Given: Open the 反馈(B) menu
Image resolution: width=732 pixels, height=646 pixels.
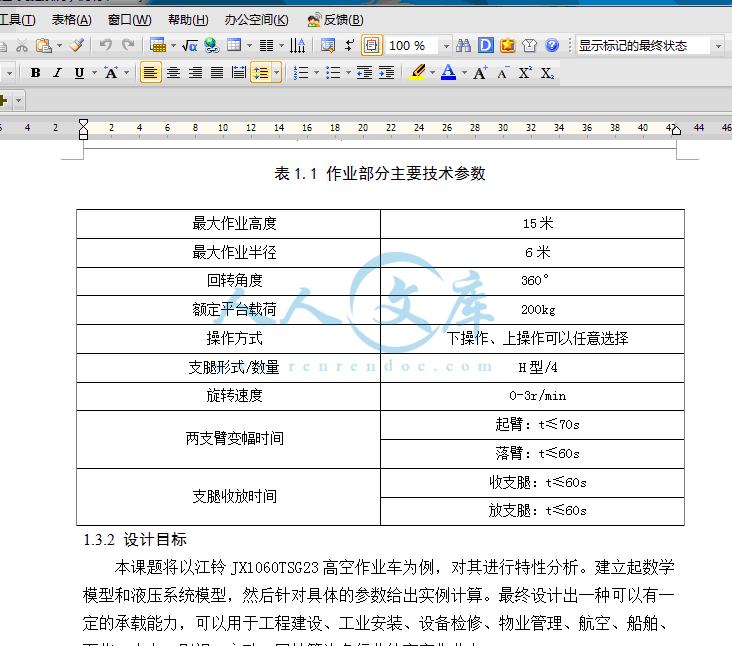Looking at the screenshot, I should tap(335, 20).
